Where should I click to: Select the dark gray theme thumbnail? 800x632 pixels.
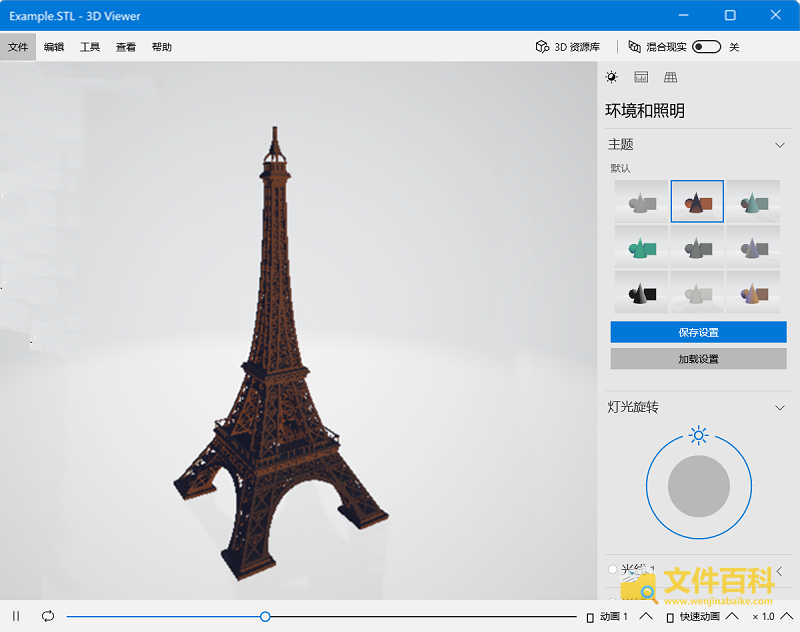(x=697, y=247)
